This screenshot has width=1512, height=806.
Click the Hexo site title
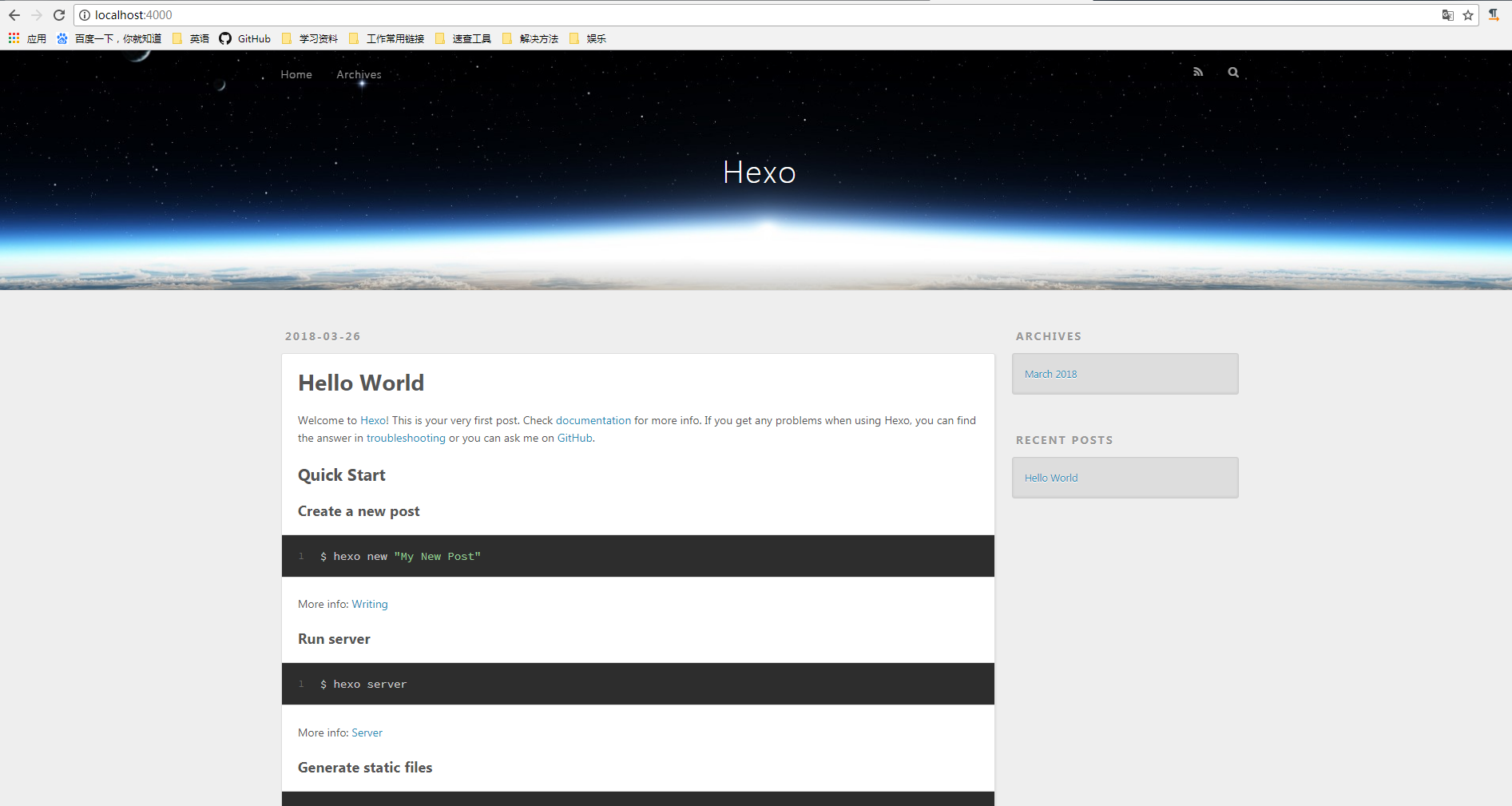(760, 173)
